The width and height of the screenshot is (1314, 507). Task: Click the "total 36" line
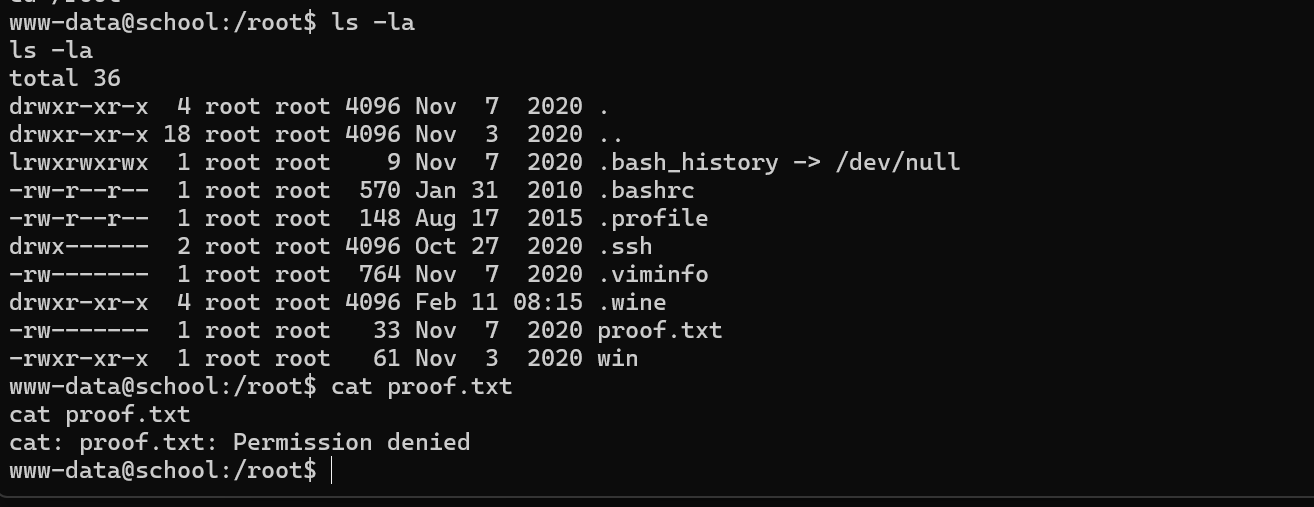(x=65, y=78)
